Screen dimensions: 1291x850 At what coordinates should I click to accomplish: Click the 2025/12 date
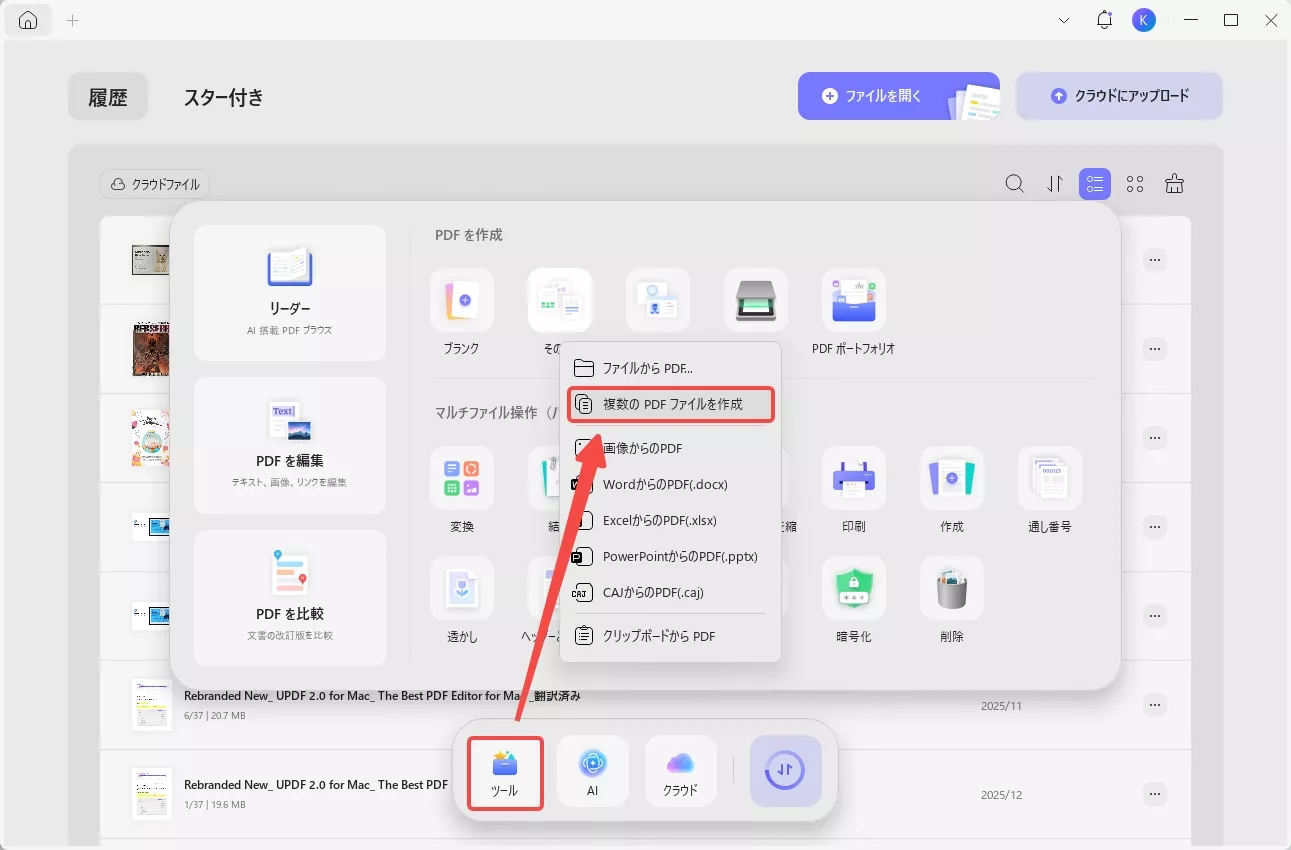pyautogui.click(x=1001, y=795)
